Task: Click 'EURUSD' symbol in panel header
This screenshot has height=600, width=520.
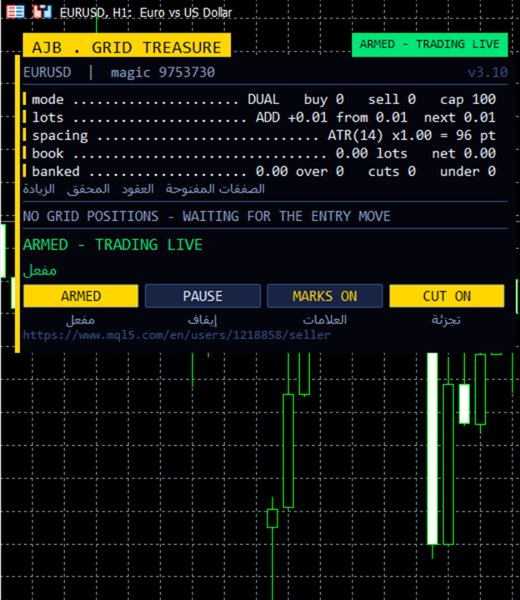Action: tap(47, 72)
